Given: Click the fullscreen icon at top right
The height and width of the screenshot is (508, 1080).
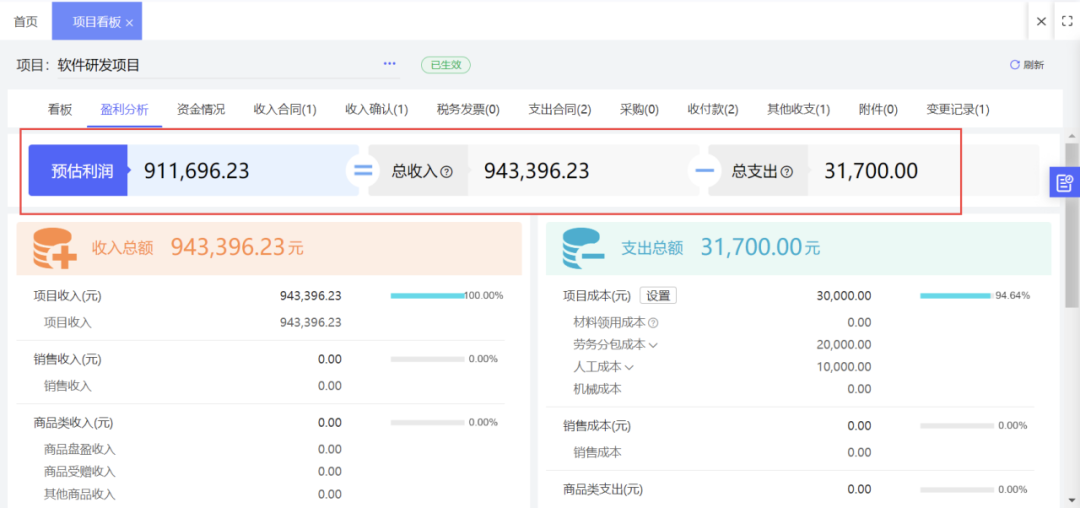Looking at the screenshot, I should tap(1068, 21).
